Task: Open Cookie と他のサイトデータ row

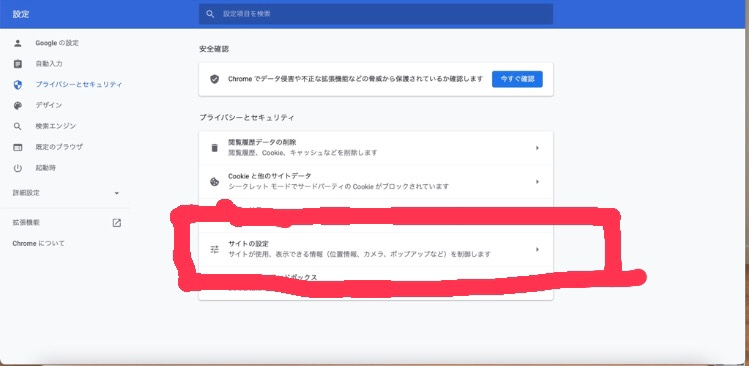Action: click(376, 182)
